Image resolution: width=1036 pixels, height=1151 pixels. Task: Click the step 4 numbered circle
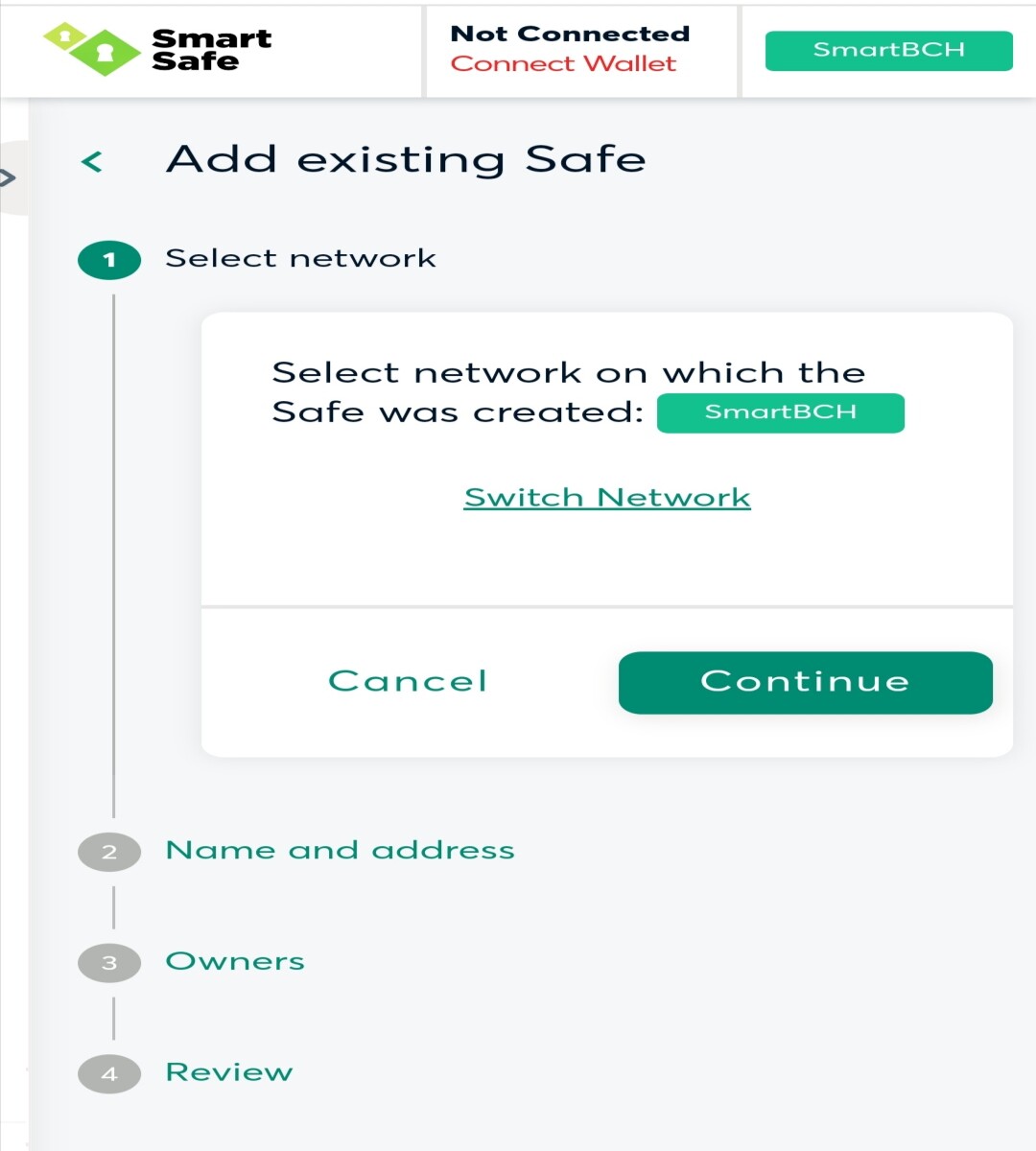pos(109,1074)
